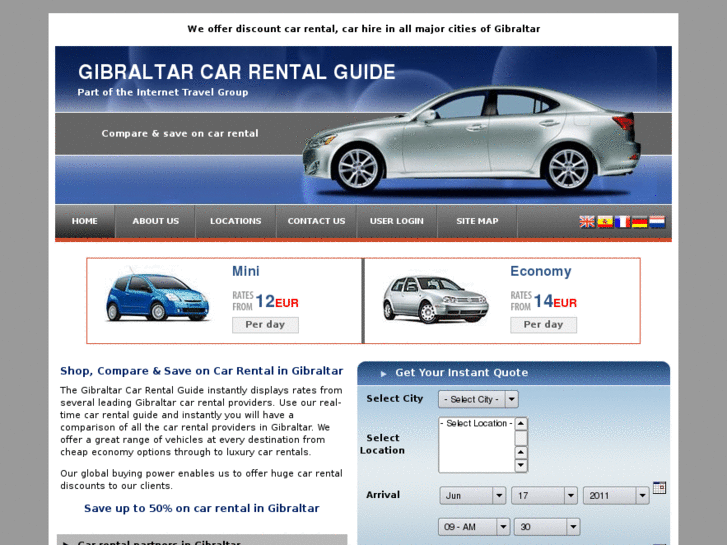
Task: Click the Select Location list bottom scroll-down arrow
Action: click(x=521, y=465)
